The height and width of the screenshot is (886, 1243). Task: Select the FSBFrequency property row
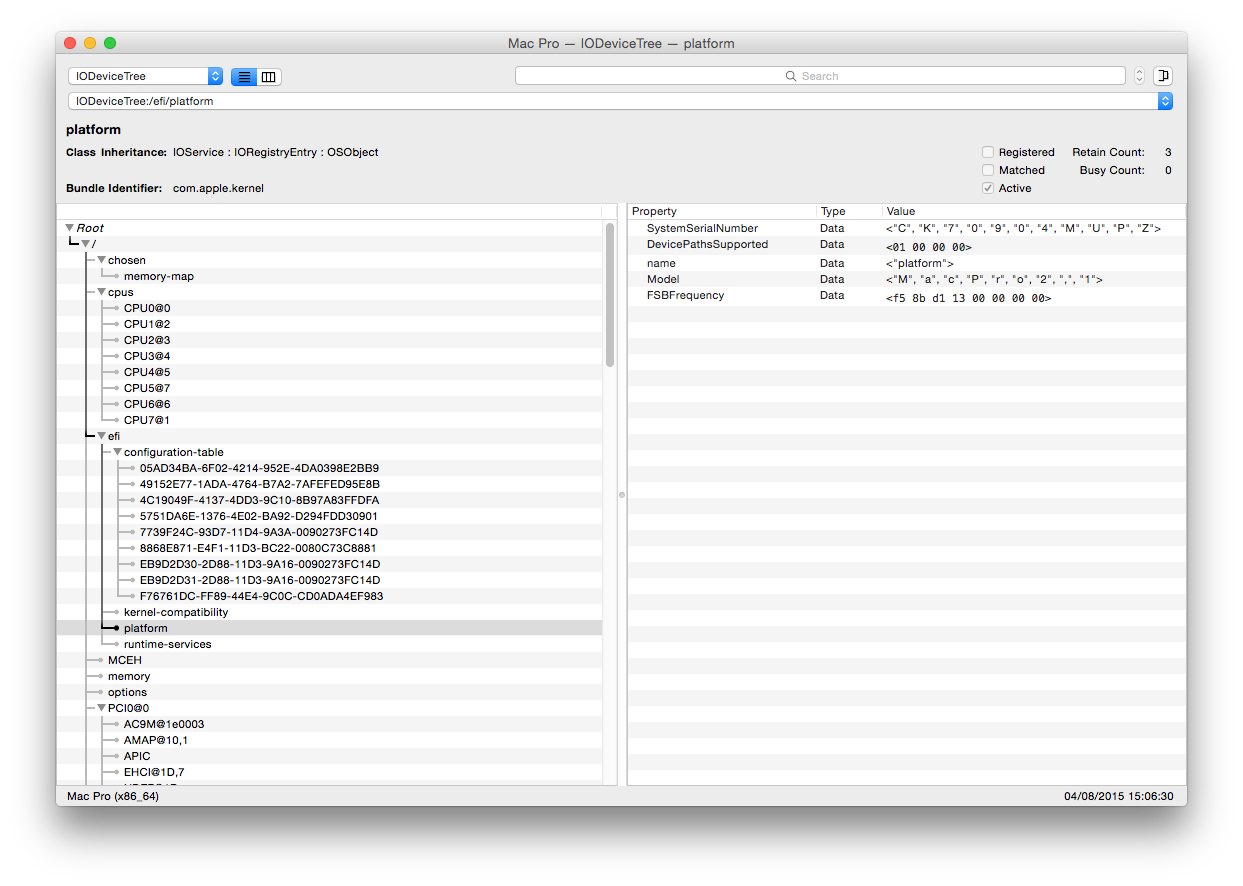click(x=907, y=296)
